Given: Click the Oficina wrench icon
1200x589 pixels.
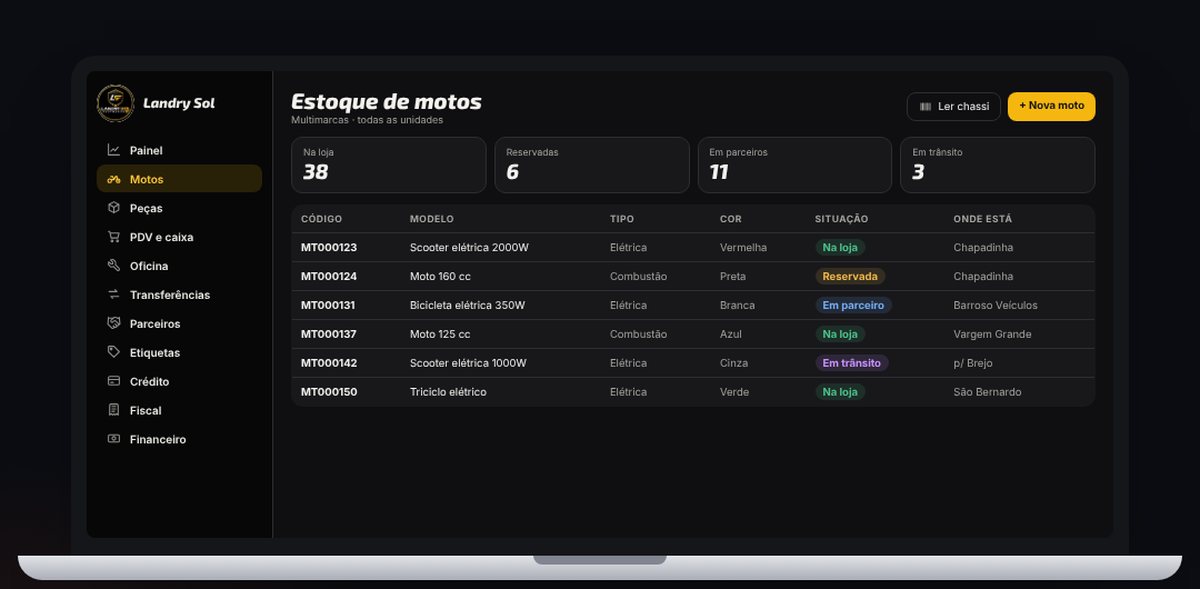Looking at the screenshot, I should (x=114, y=266).
